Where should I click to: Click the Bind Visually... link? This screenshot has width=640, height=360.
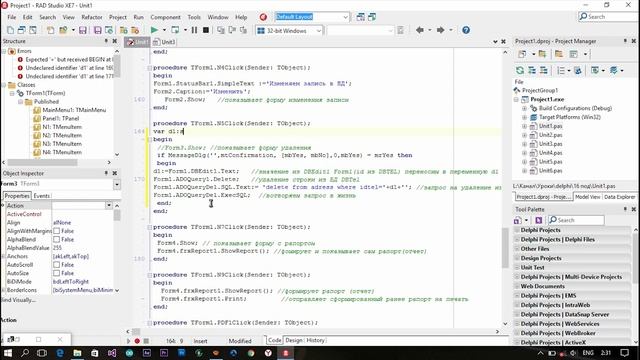coord(18,300)
